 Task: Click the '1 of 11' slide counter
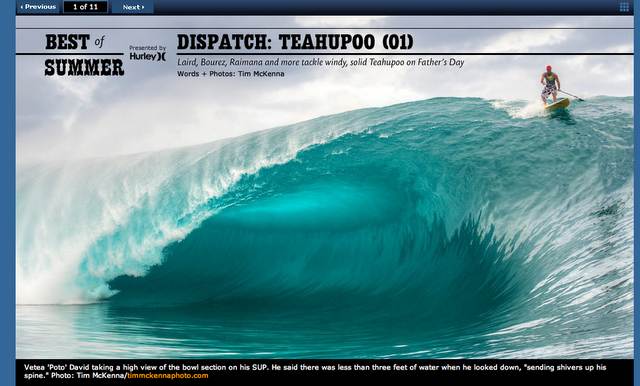[x=86, y=7]
